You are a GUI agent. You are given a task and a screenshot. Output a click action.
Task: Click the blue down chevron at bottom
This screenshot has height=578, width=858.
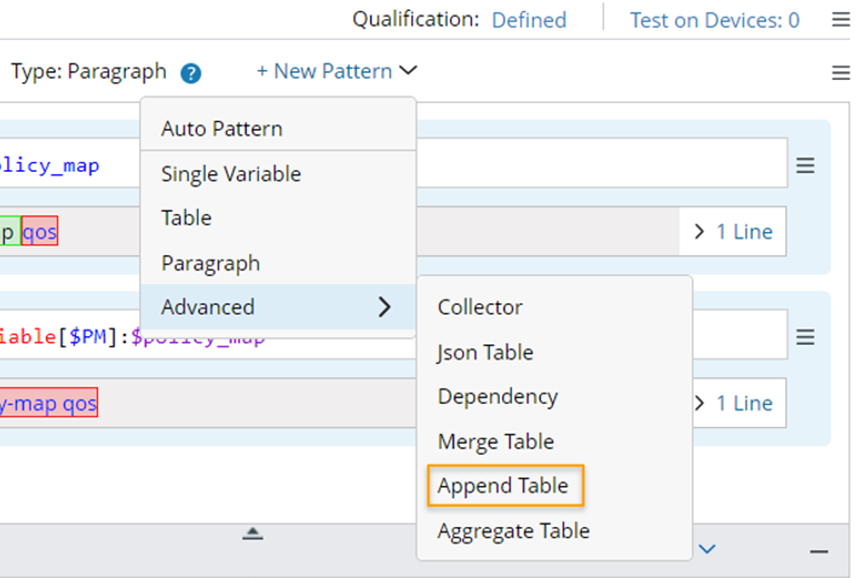pos(708,548)
